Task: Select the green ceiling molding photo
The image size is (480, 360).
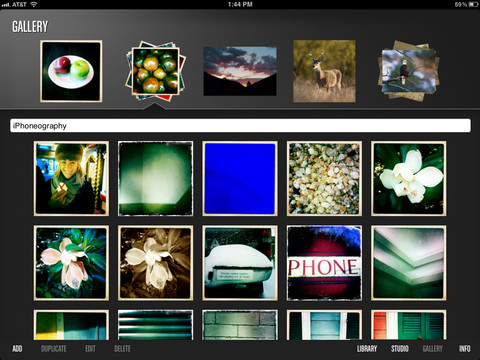Action: pyautogui.click(x=409, y=263)
